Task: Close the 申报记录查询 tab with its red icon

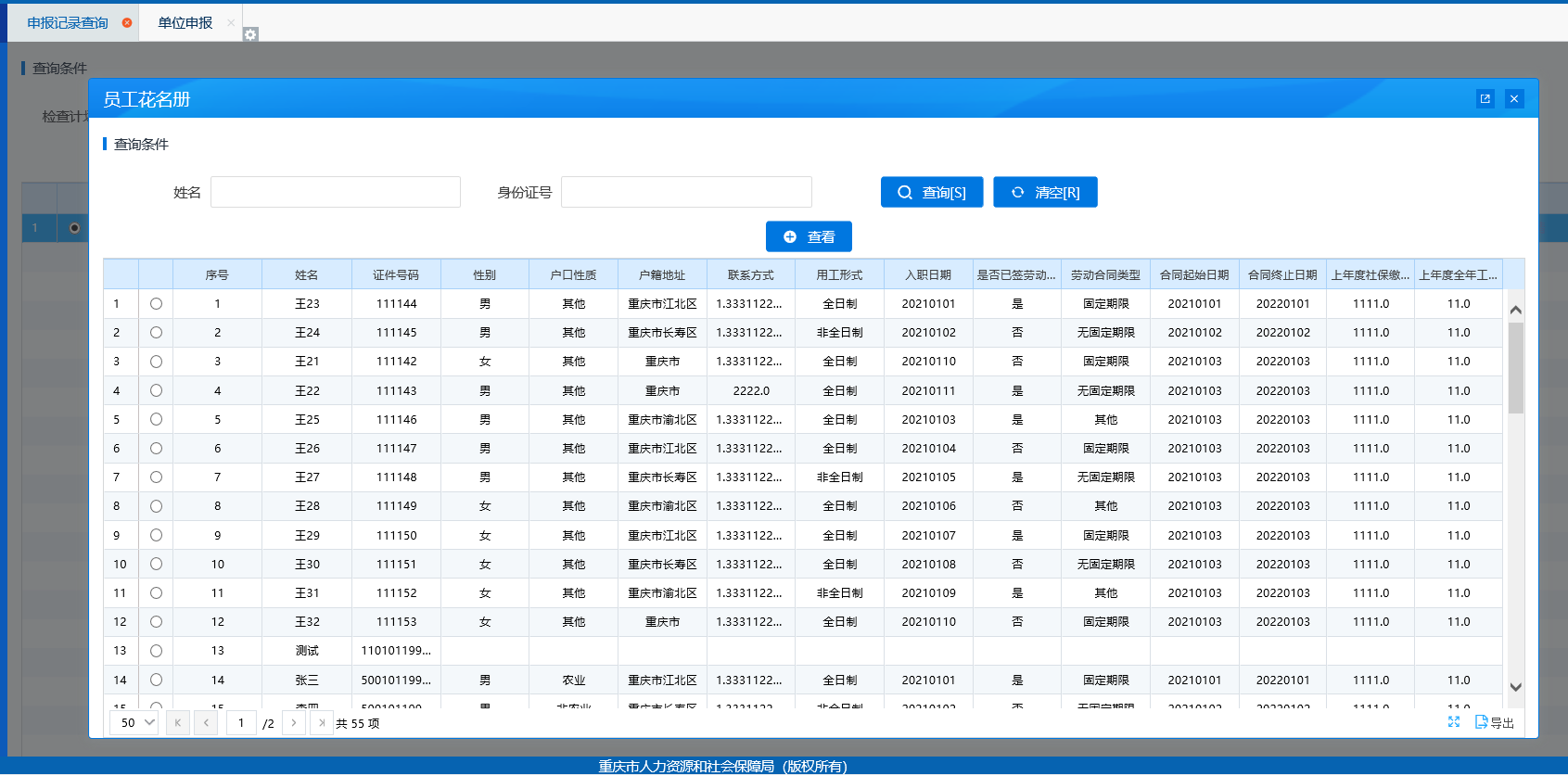Action: click(x=127, y=22)
